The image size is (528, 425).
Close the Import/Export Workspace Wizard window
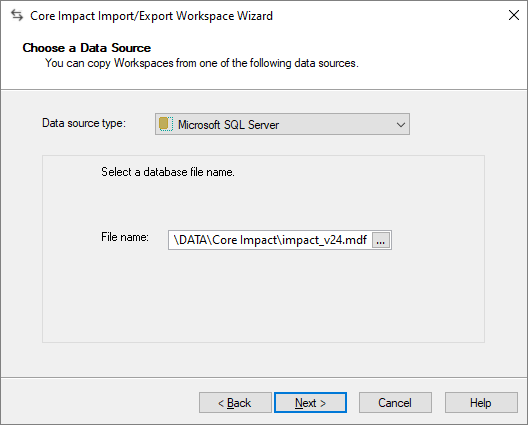click(514, 15)
